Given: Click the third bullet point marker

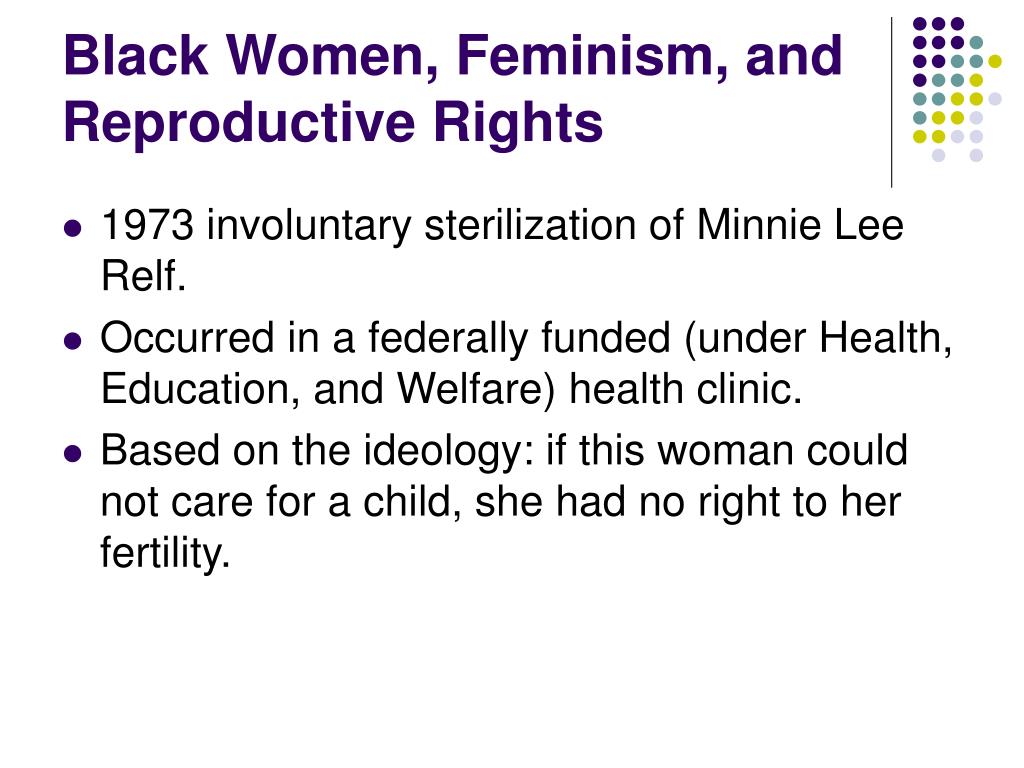Looking at the screenshot, I should pyautogui.click(x=73, y=453).
